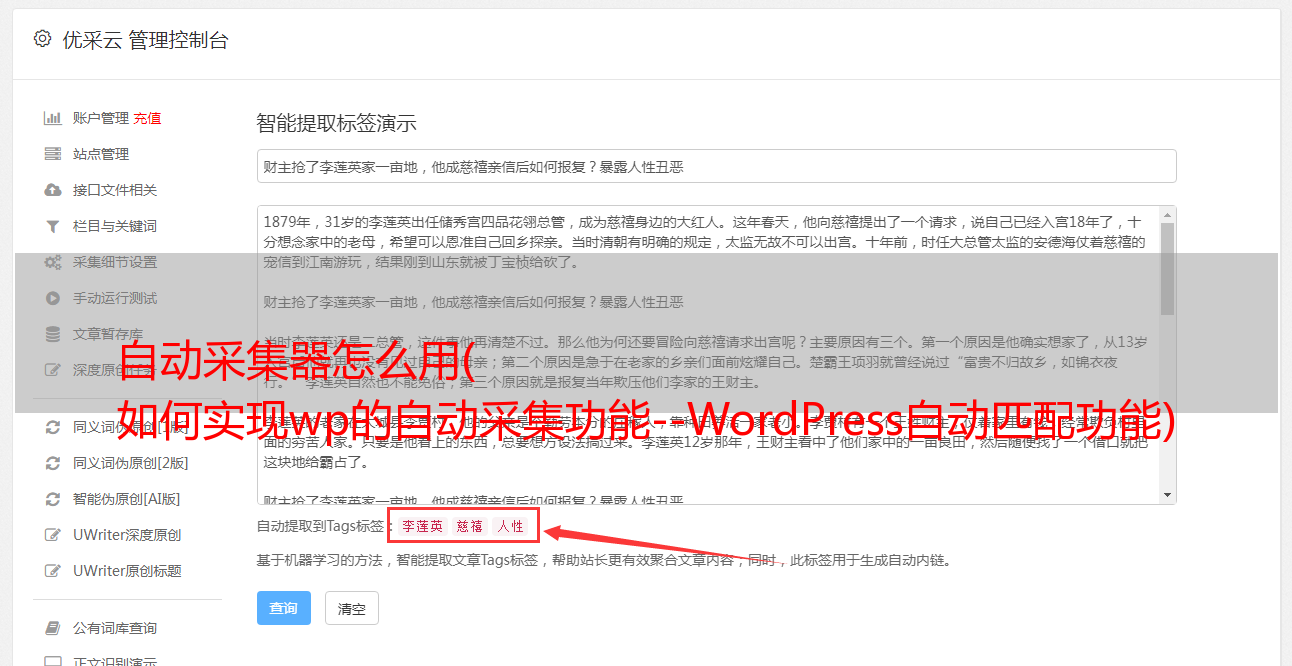Click the text area scrollbar down arrow
This screenshot has width=1292, height=666.
1167,495
